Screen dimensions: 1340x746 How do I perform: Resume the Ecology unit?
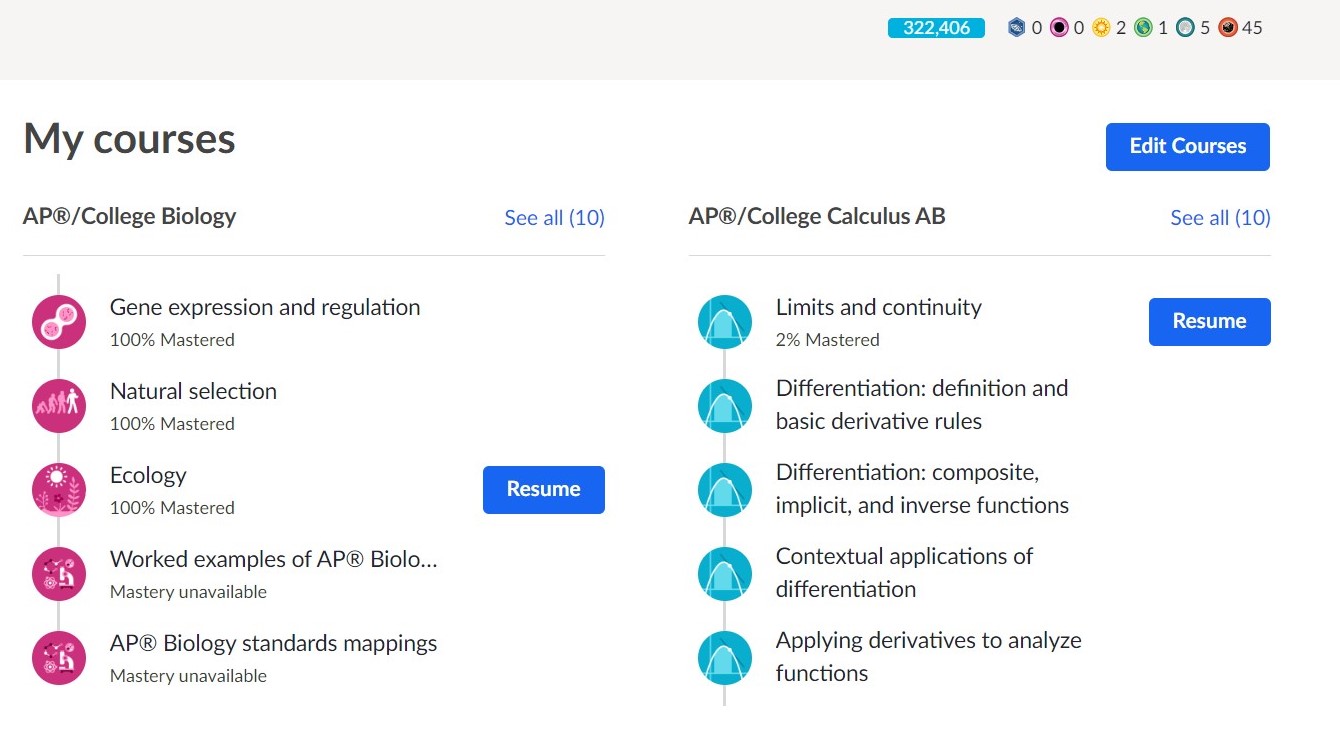point(543,490)
